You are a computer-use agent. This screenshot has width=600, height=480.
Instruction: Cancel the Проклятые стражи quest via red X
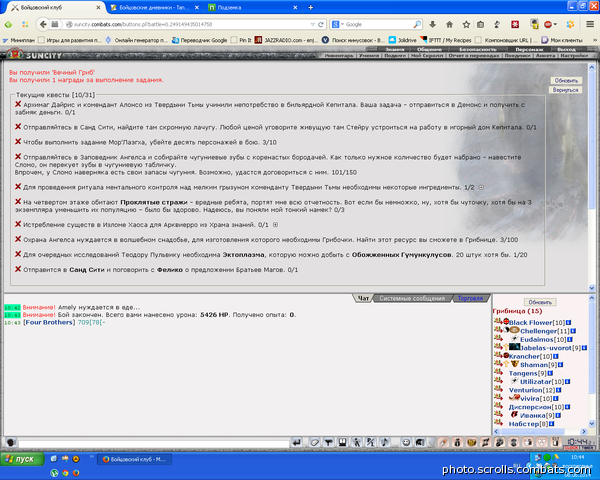point(18,201)
